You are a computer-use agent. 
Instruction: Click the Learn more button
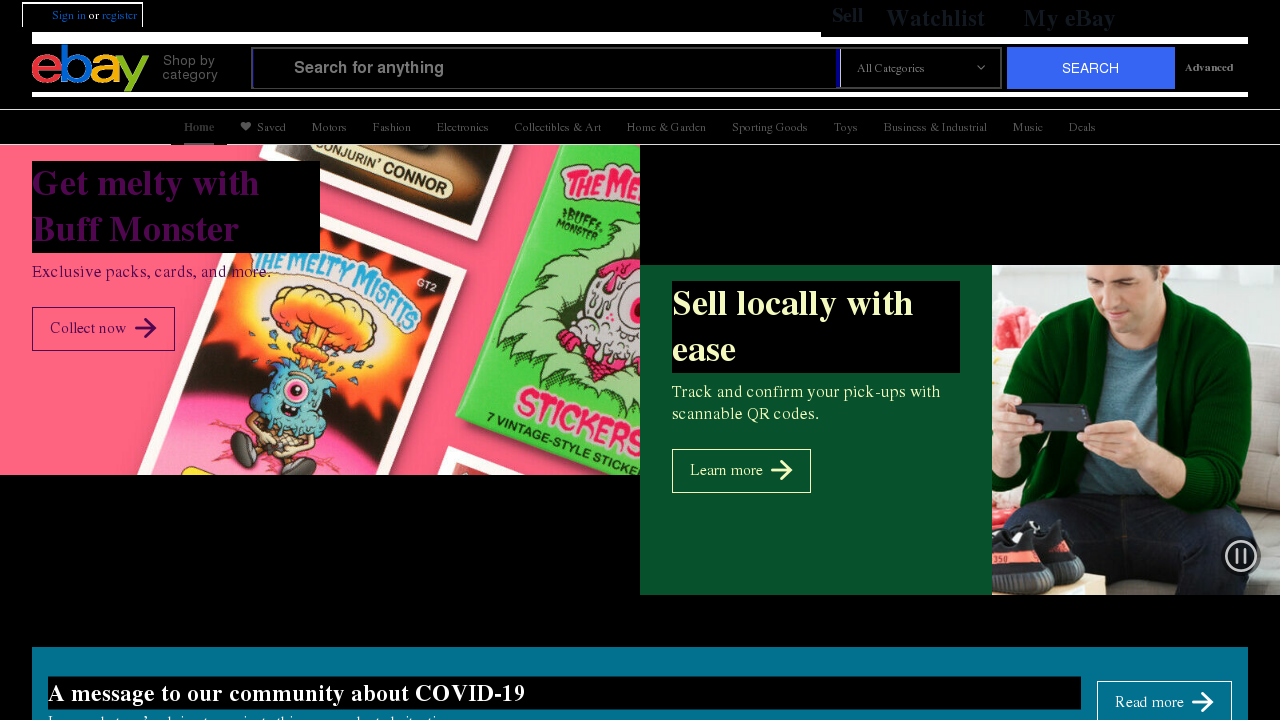[741, 471]
